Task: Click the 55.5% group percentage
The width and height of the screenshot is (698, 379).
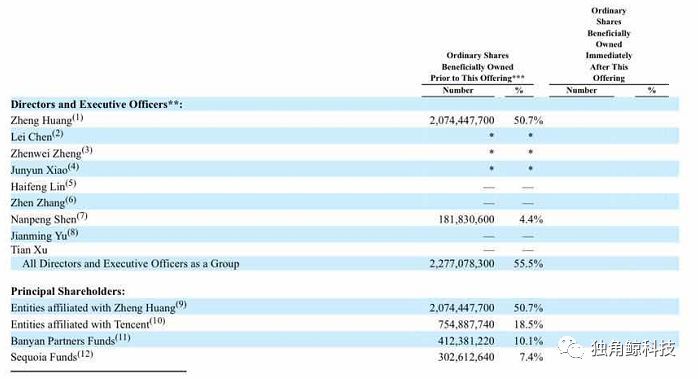Action: tap(528, 264)
